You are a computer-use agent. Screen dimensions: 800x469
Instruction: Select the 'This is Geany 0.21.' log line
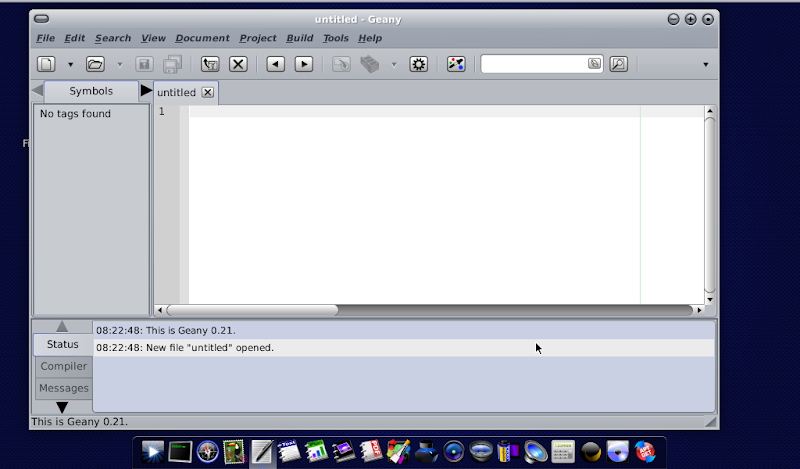coord(404,331)
